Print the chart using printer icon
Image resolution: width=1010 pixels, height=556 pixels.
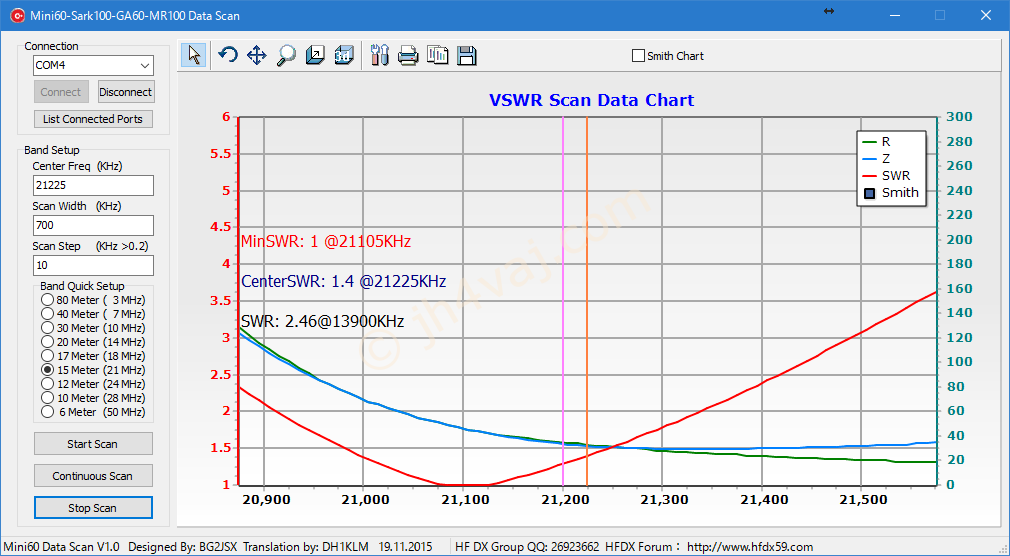point(408,55)
